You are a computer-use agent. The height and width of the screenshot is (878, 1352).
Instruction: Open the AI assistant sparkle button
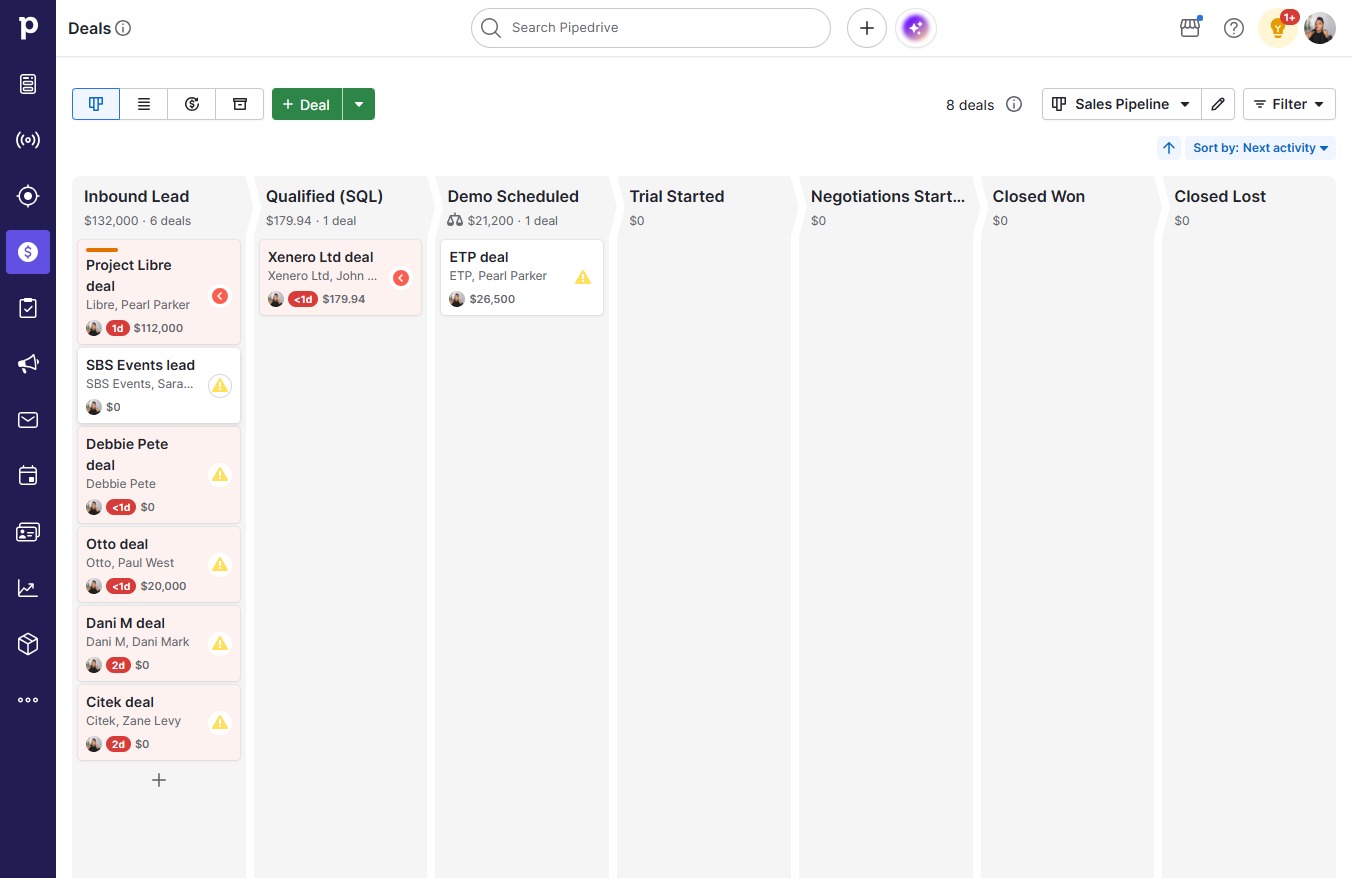coord(916,28)
